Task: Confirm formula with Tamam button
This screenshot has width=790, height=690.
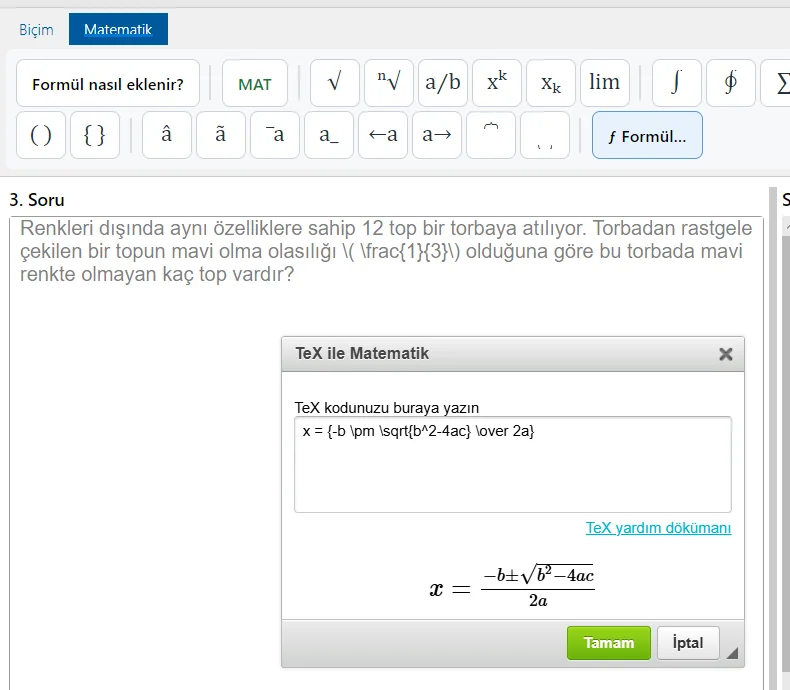Action: coord(609,643)
